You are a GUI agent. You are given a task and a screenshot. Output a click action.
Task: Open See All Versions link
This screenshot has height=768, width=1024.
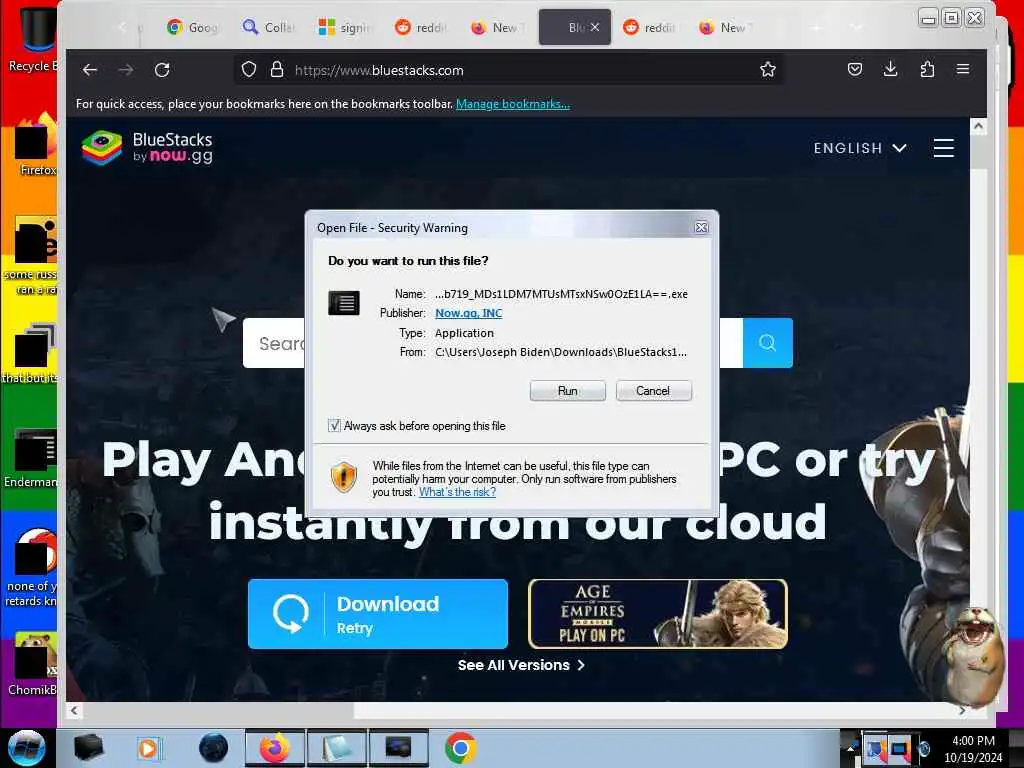(x=521, y=665)
